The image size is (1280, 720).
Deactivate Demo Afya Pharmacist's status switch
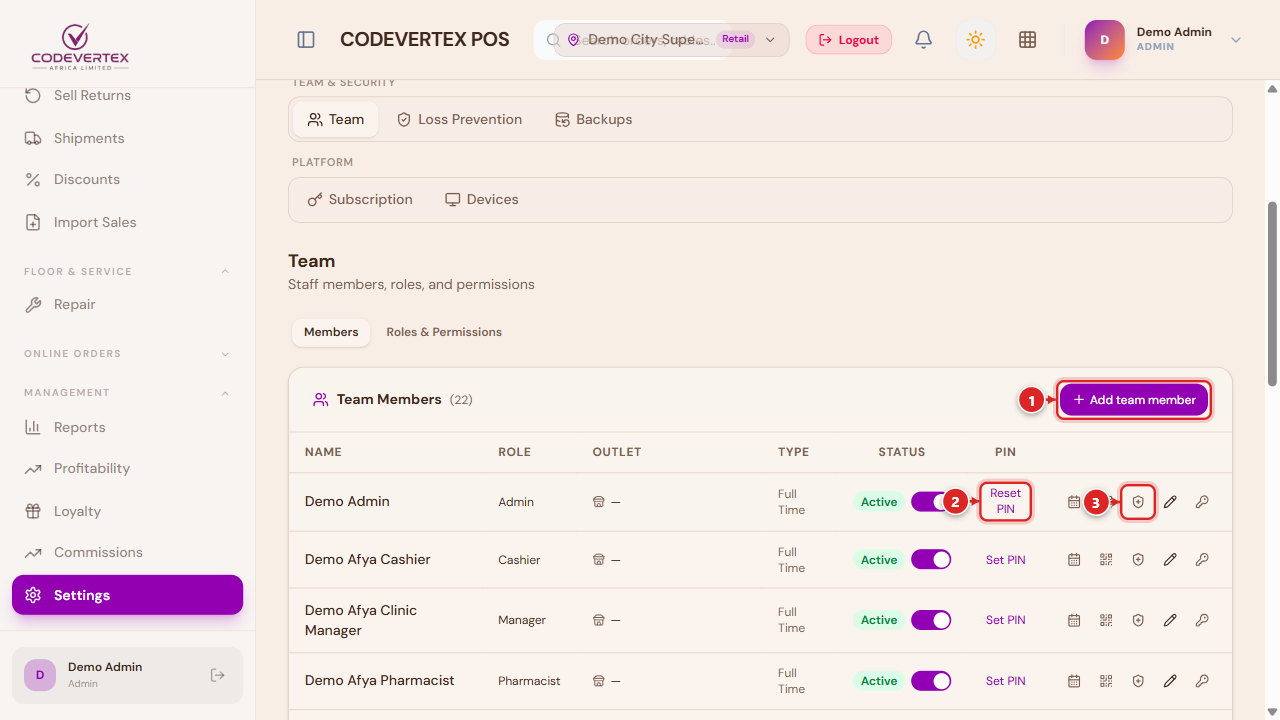931,681
